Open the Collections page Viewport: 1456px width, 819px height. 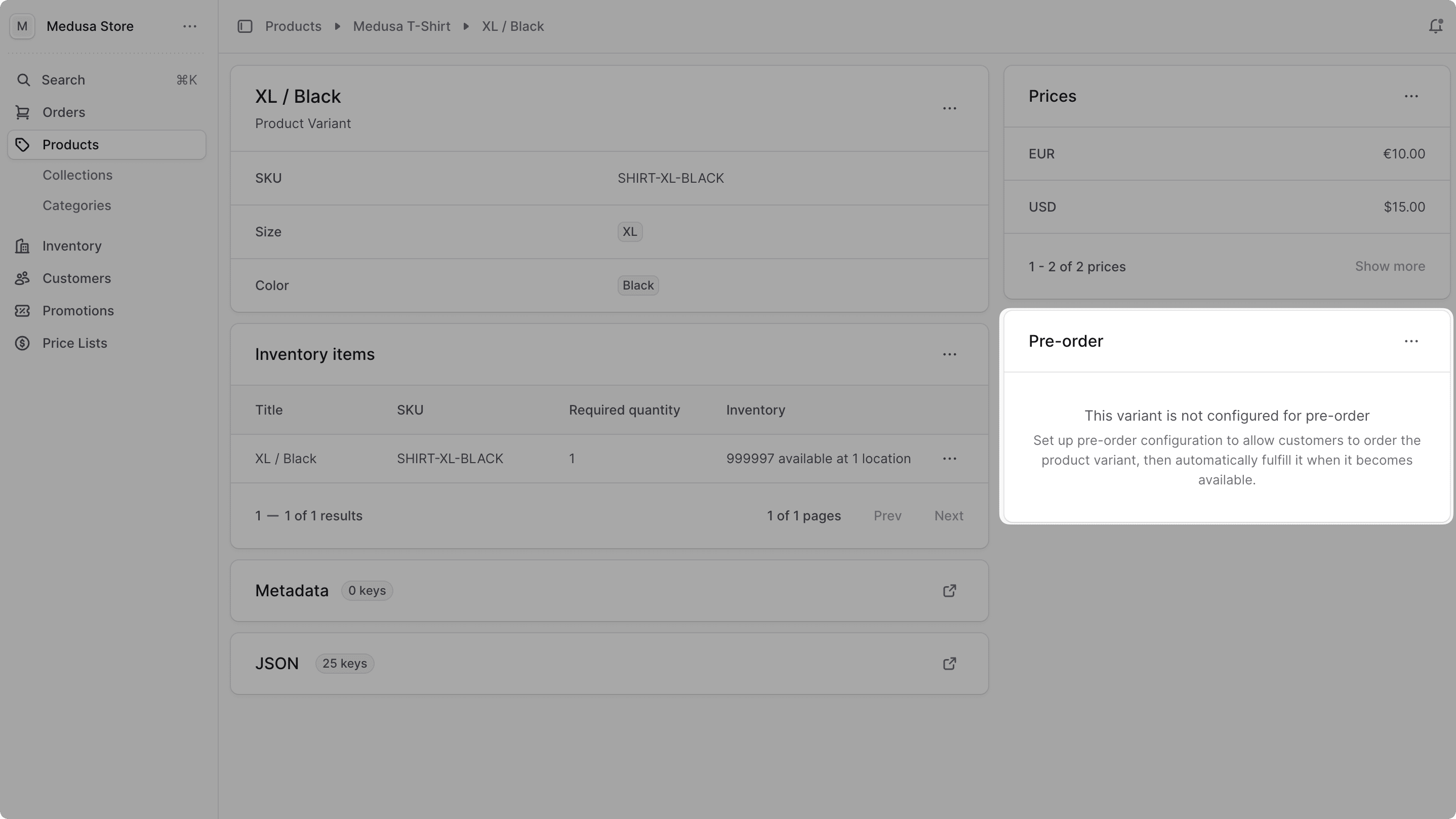pyautogui.click(x=77, y=175)
